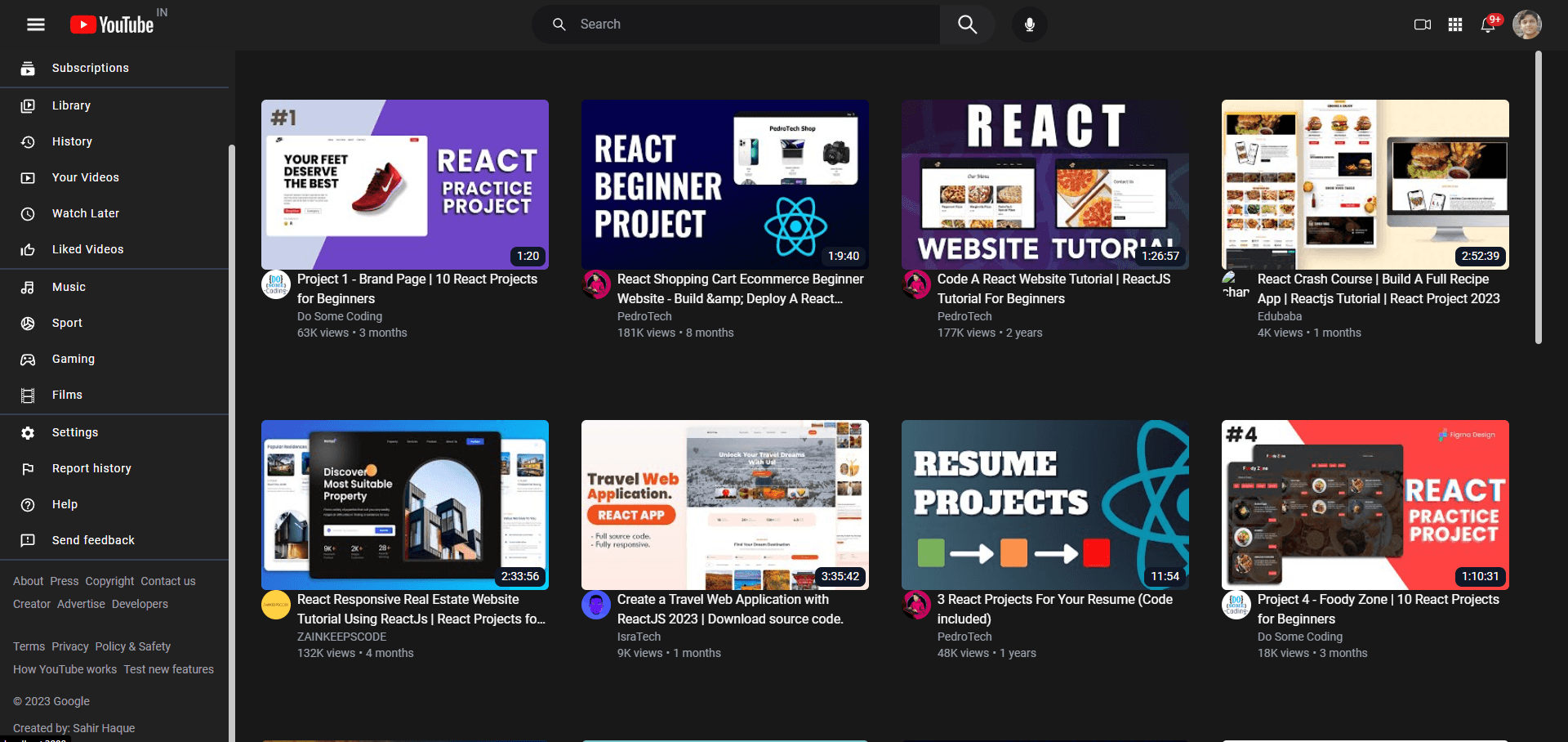Open the Developers footer link

pyautogui.click(x=140, y=604)
